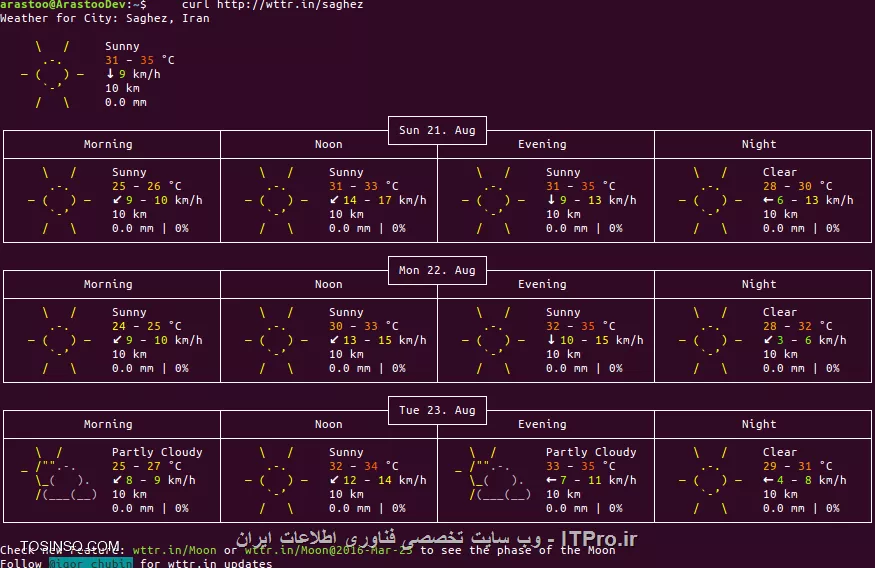Image resolution: width=875 pixels, height=568 pixels.
Task: Click the '30 - 33 °C' temperature
Action: [x=363, y=326]
